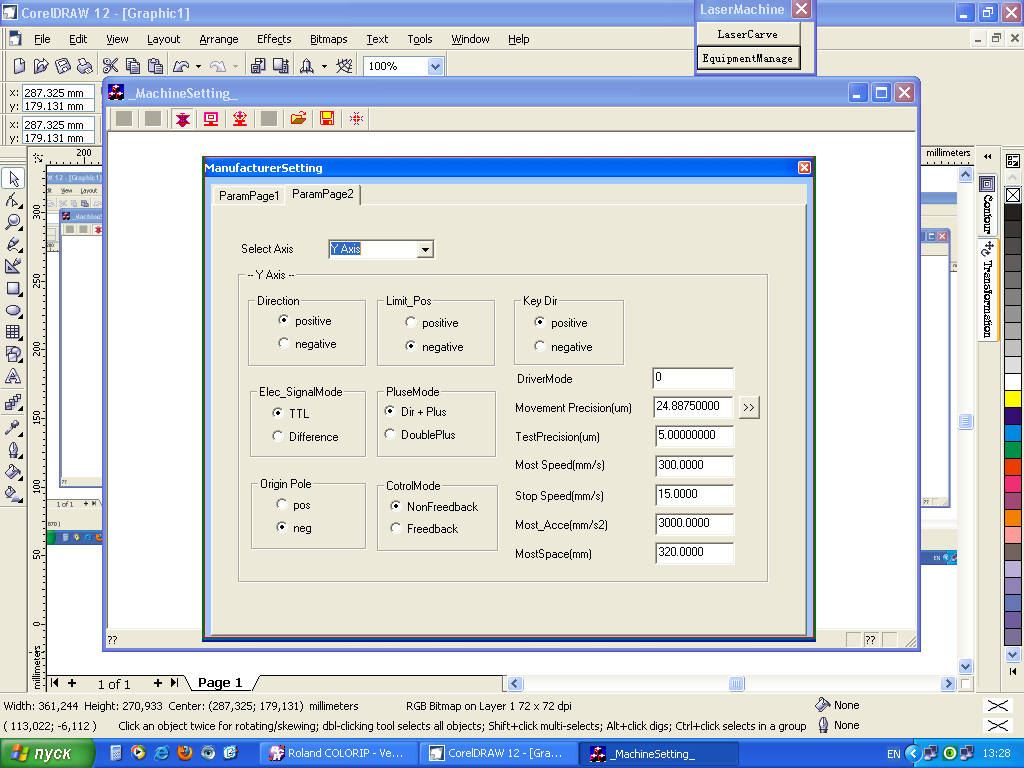Screen dimensions: 1024x768
Task: Select the Rectangle tool
Action: [x=14, y=289]
